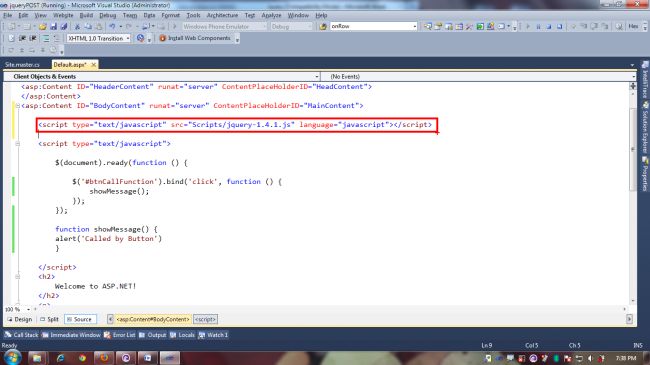Screen dimensions: 650x365
Task: Open Internet Explorer from the taskbar
Action: click(60, 358)
